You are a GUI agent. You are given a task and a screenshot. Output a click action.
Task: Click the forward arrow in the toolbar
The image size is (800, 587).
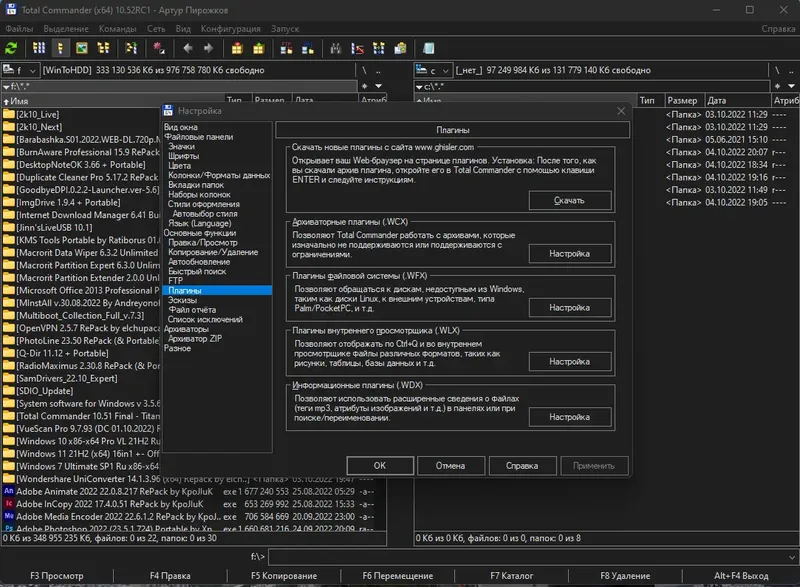[x=208, y=47]
